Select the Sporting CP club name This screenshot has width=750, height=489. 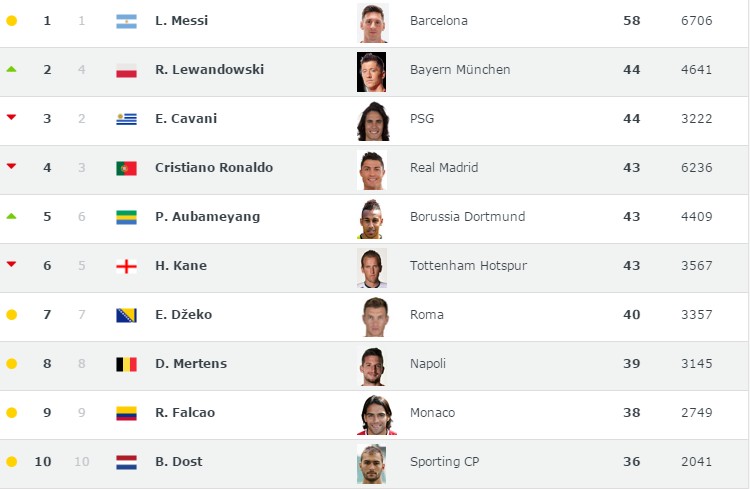(x=444, y=462)
